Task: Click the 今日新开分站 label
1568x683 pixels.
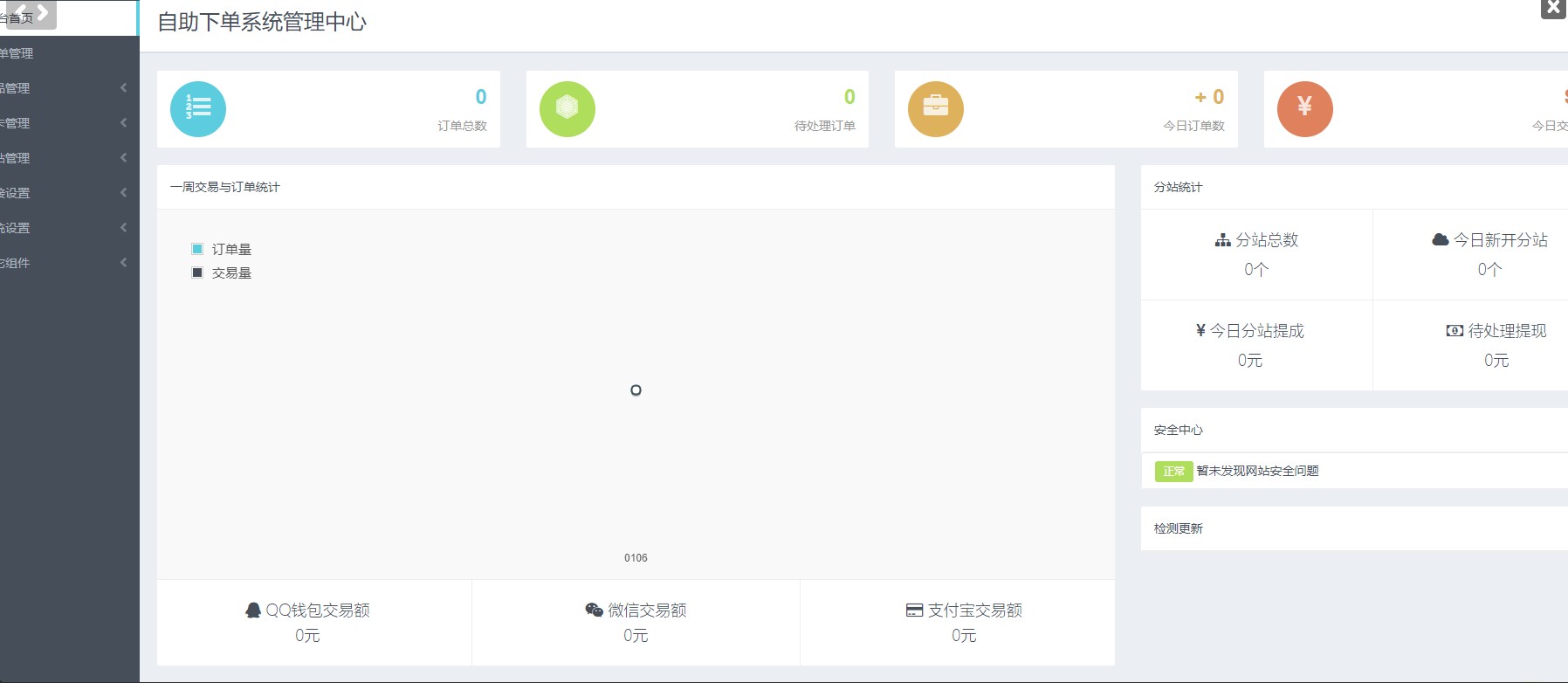Action: click(1501, 239)
